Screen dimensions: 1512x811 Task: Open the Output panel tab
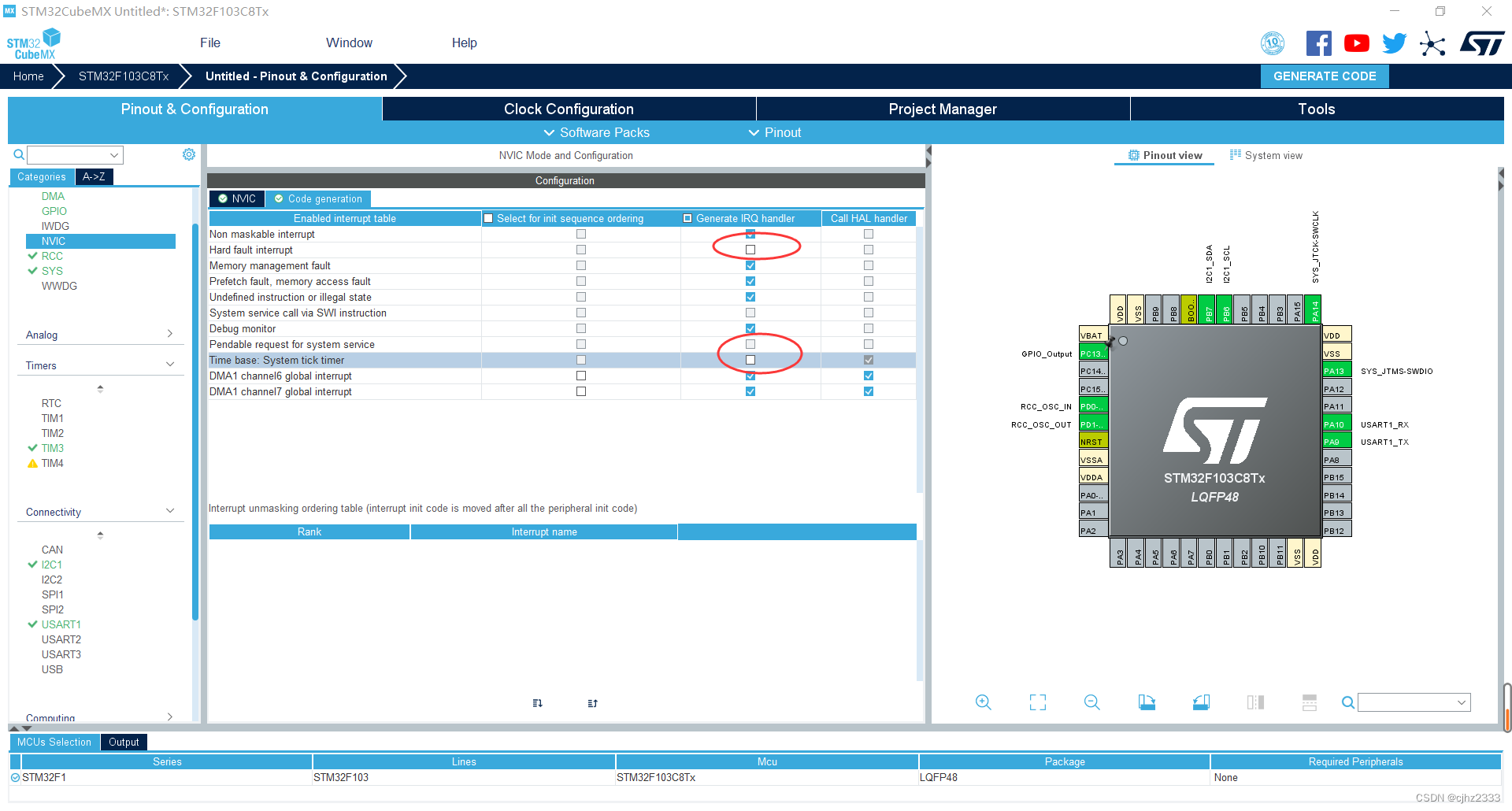(x=124, y=742)
